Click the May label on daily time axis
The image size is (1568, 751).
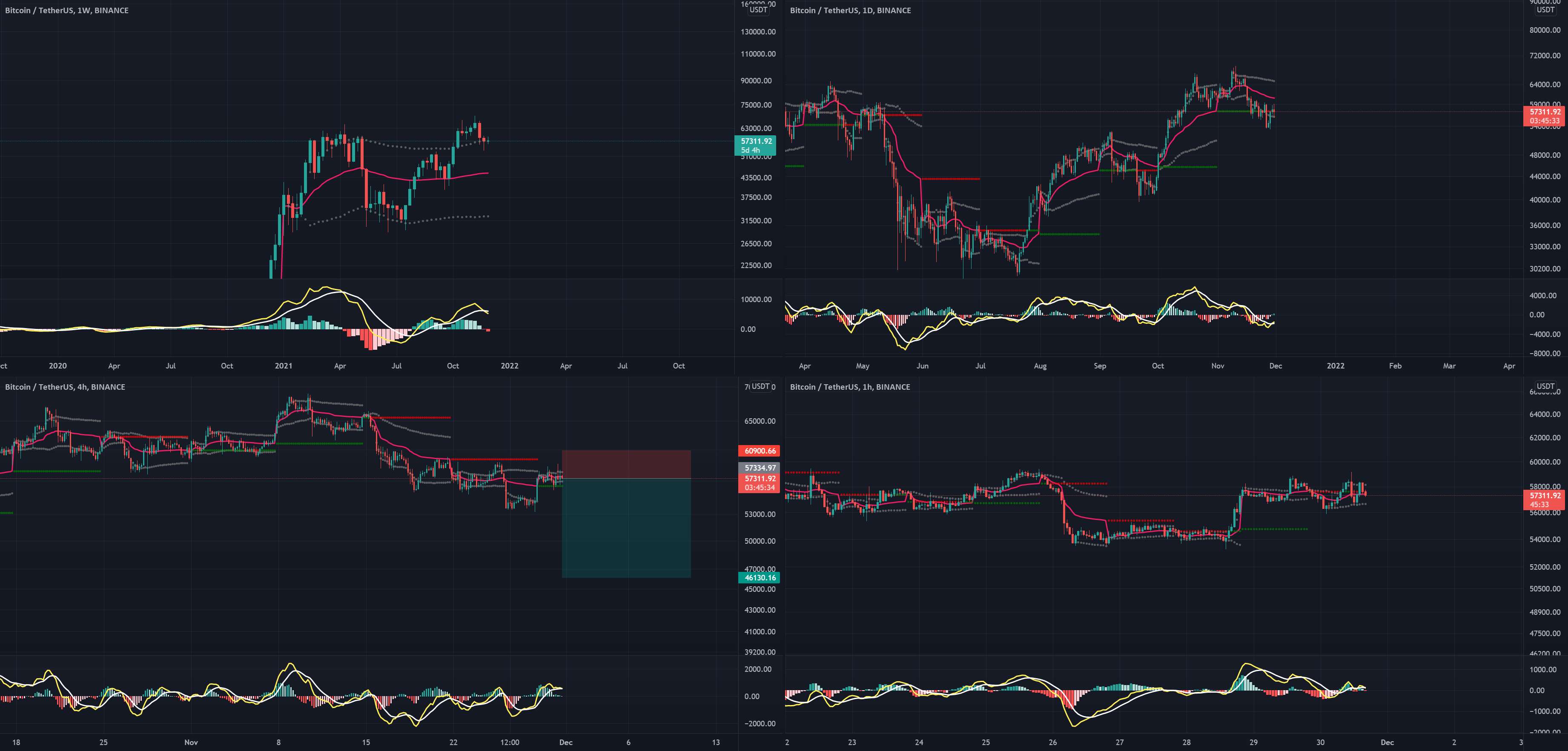[x=863, y=366]
